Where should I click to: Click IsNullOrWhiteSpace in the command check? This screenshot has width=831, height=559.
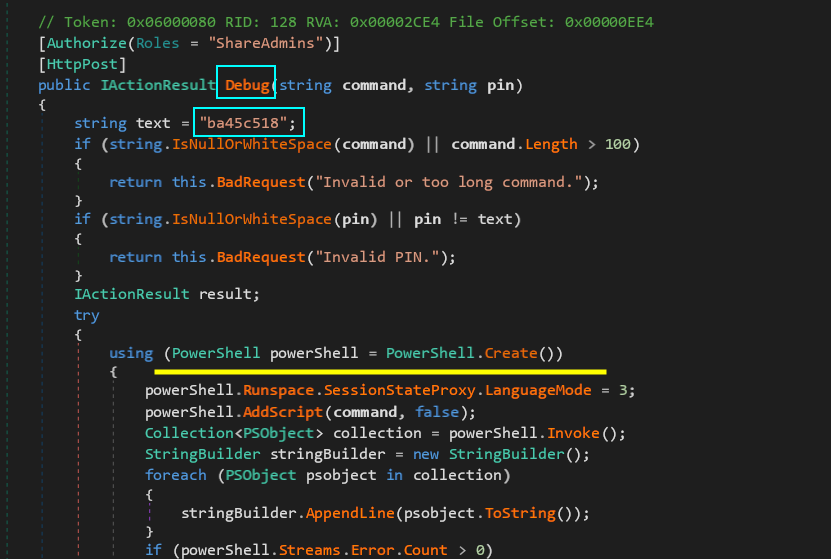point(252,144)
